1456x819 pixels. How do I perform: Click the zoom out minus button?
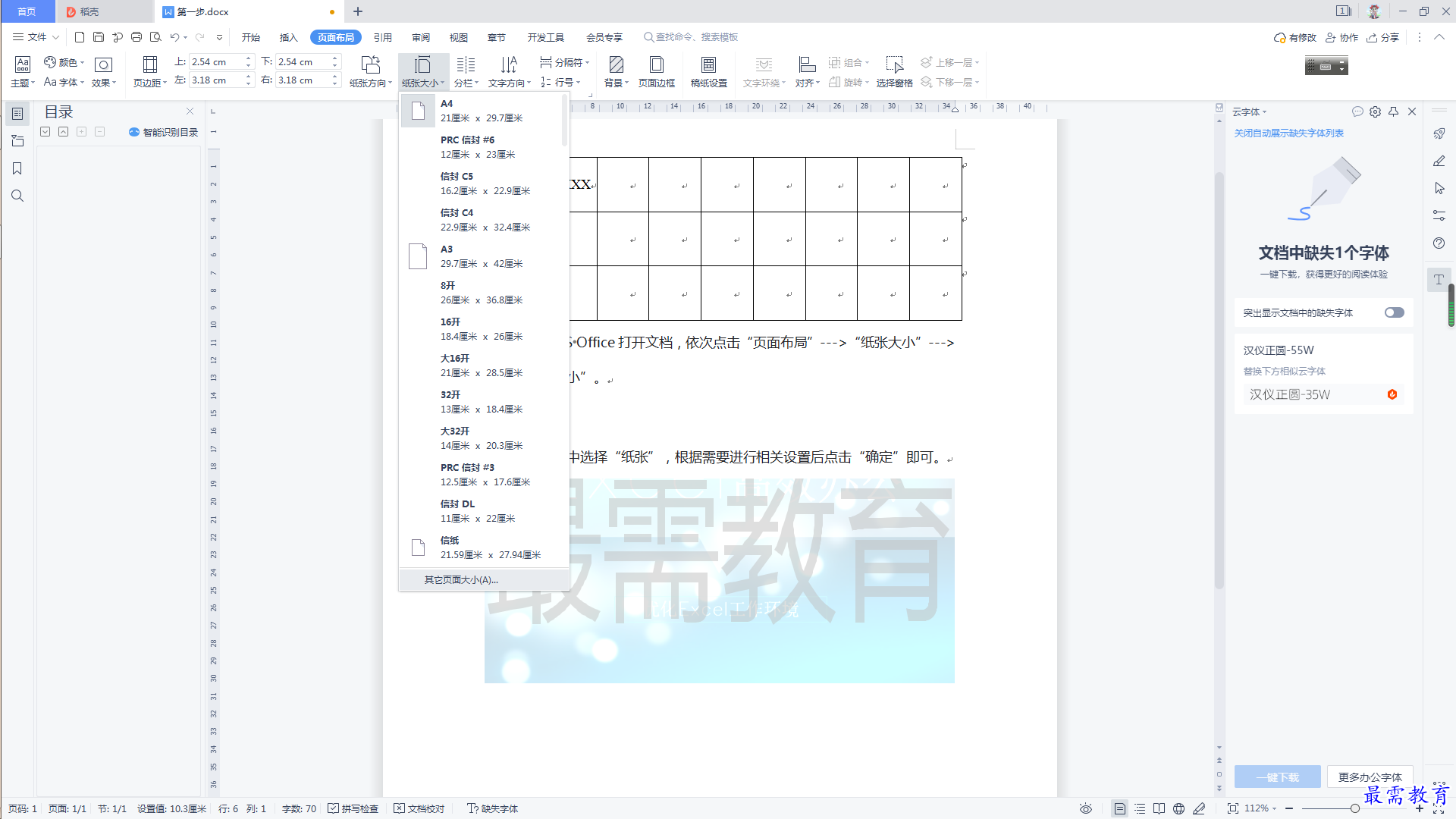coord(1289,808)
